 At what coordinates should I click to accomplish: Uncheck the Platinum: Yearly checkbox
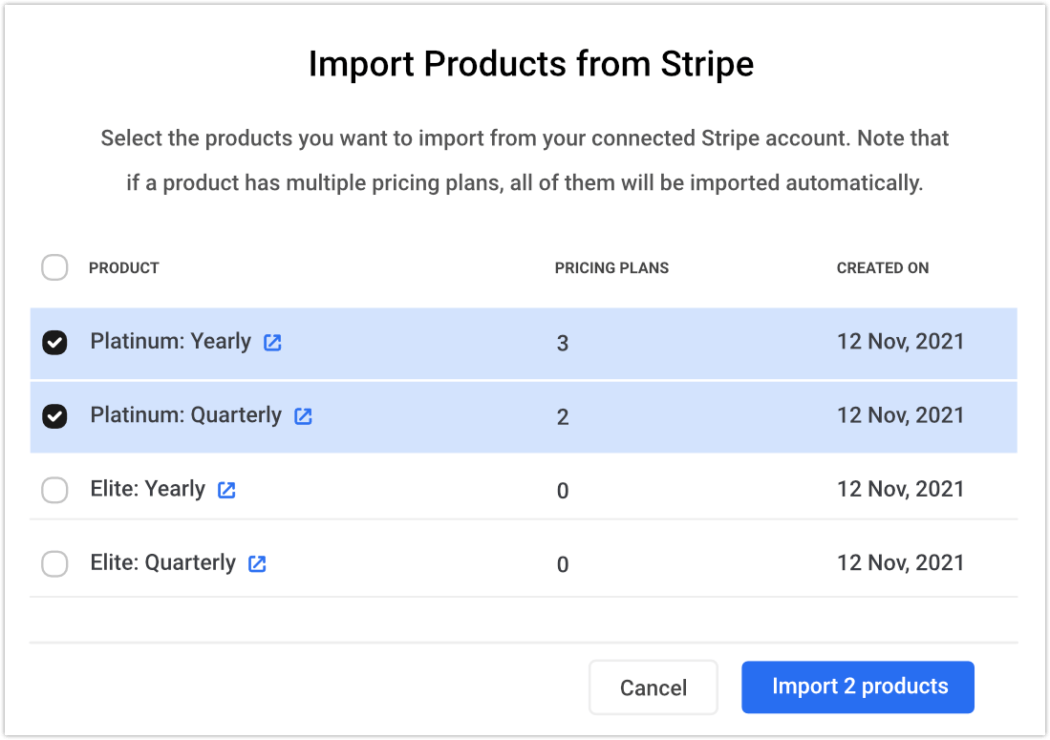55,341
